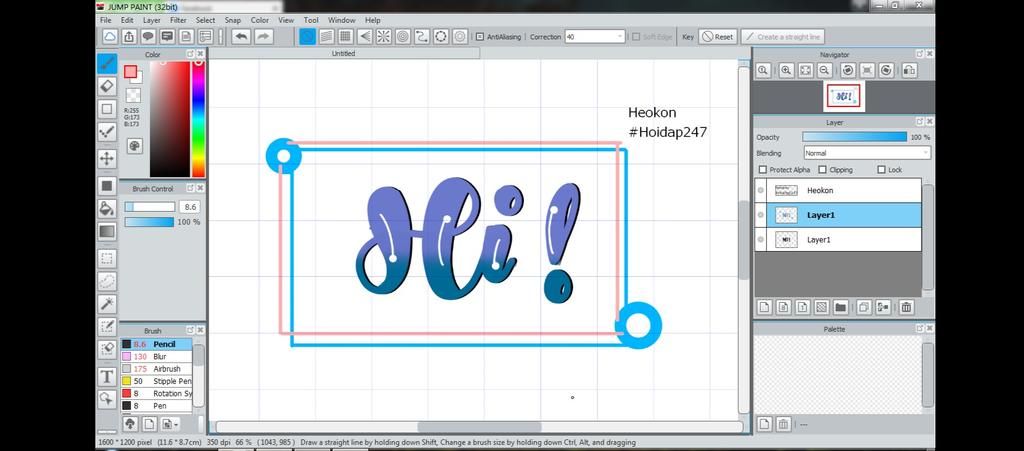Open the File menu
1024x451 pixels.
(106, 20)
